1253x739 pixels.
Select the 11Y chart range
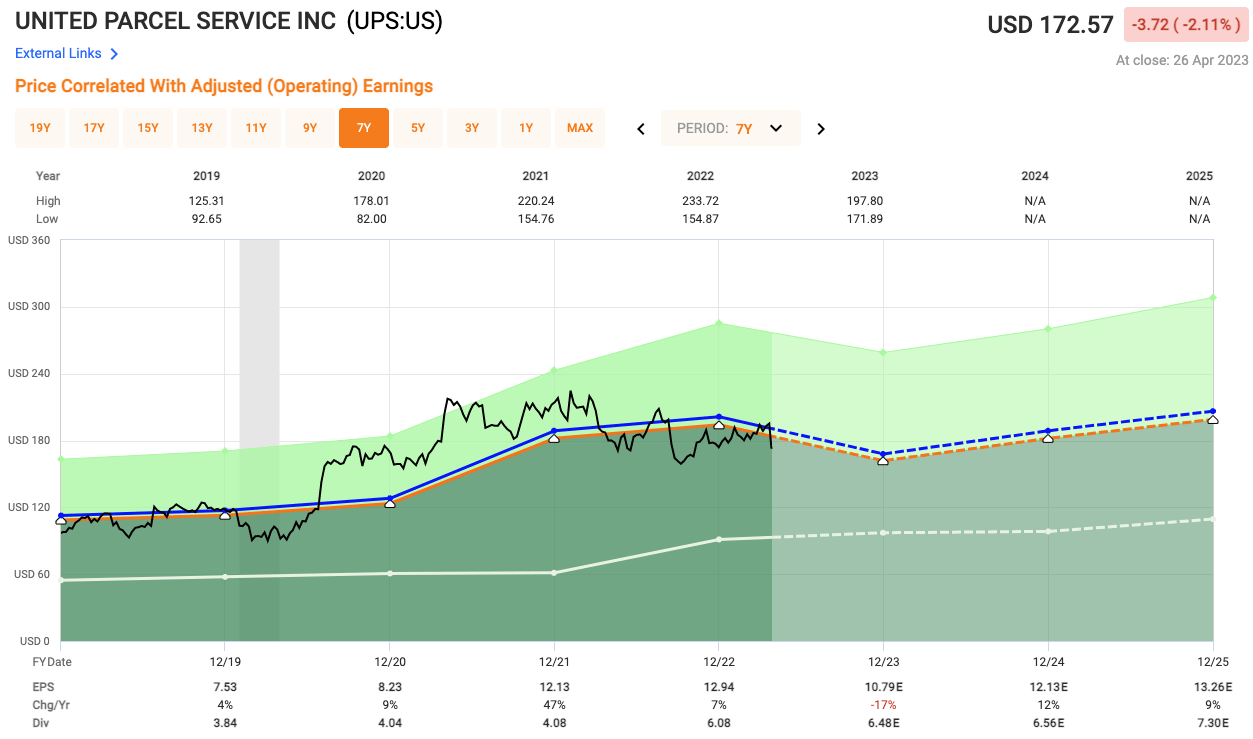pos(255,128)
